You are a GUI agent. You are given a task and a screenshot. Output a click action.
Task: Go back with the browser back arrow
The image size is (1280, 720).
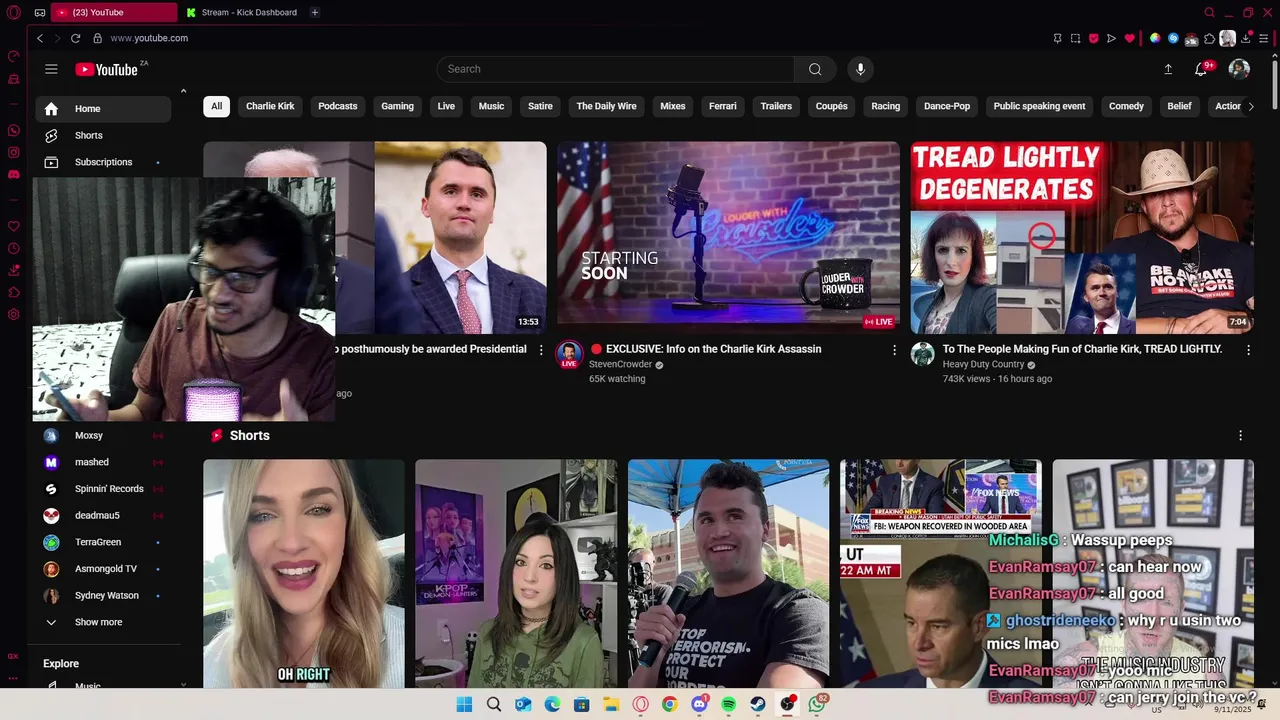click(x=39, y=38)
